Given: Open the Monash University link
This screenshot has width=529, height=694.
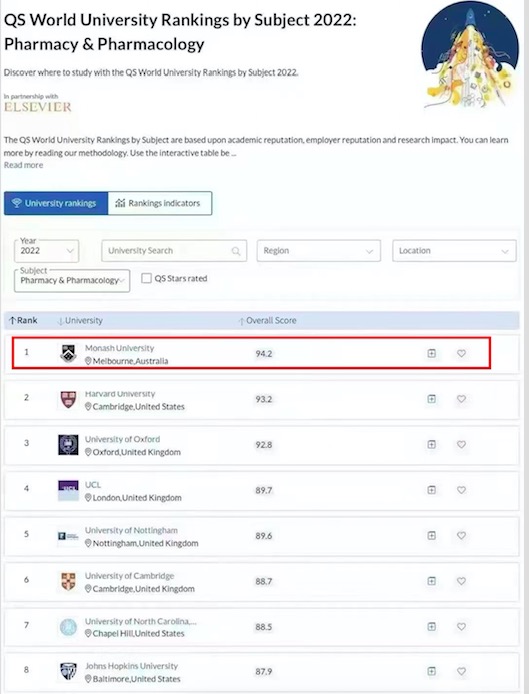Looking at the screenshot, I should tap(120, 348).
